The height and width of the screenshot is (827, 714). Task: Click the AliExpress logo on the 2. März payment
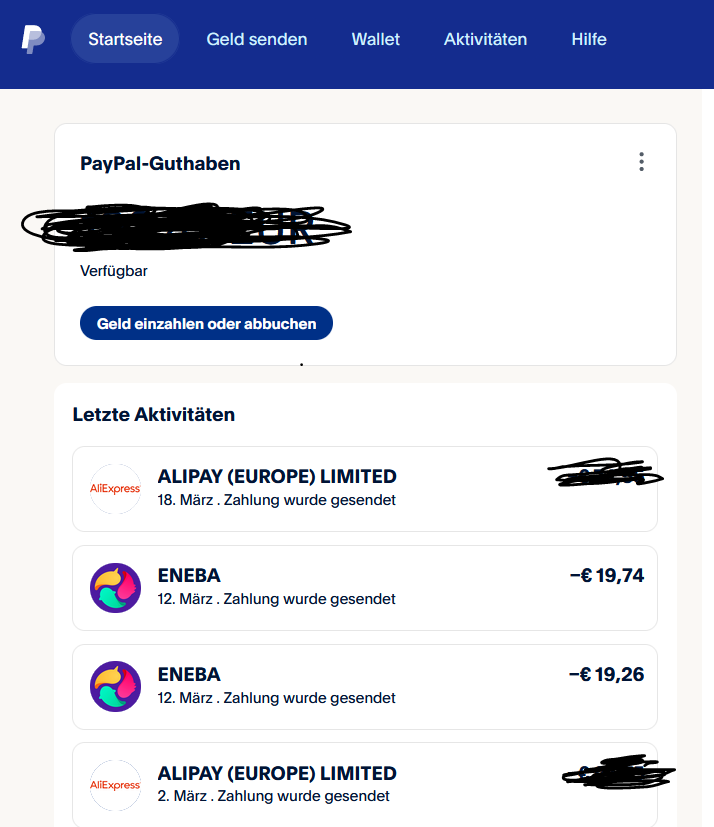[x=116, y=785]
